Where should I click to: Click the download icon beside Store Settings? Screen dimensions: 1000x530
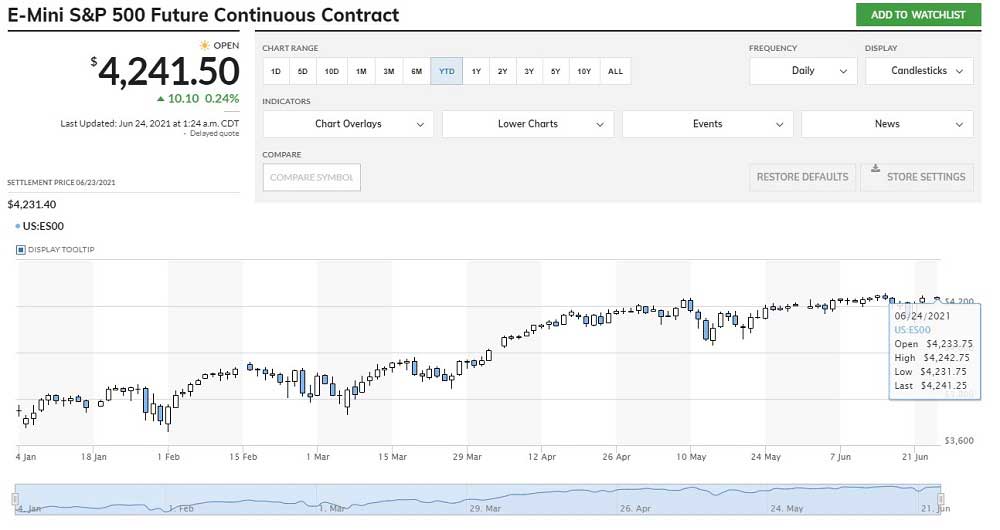point(876,168)
